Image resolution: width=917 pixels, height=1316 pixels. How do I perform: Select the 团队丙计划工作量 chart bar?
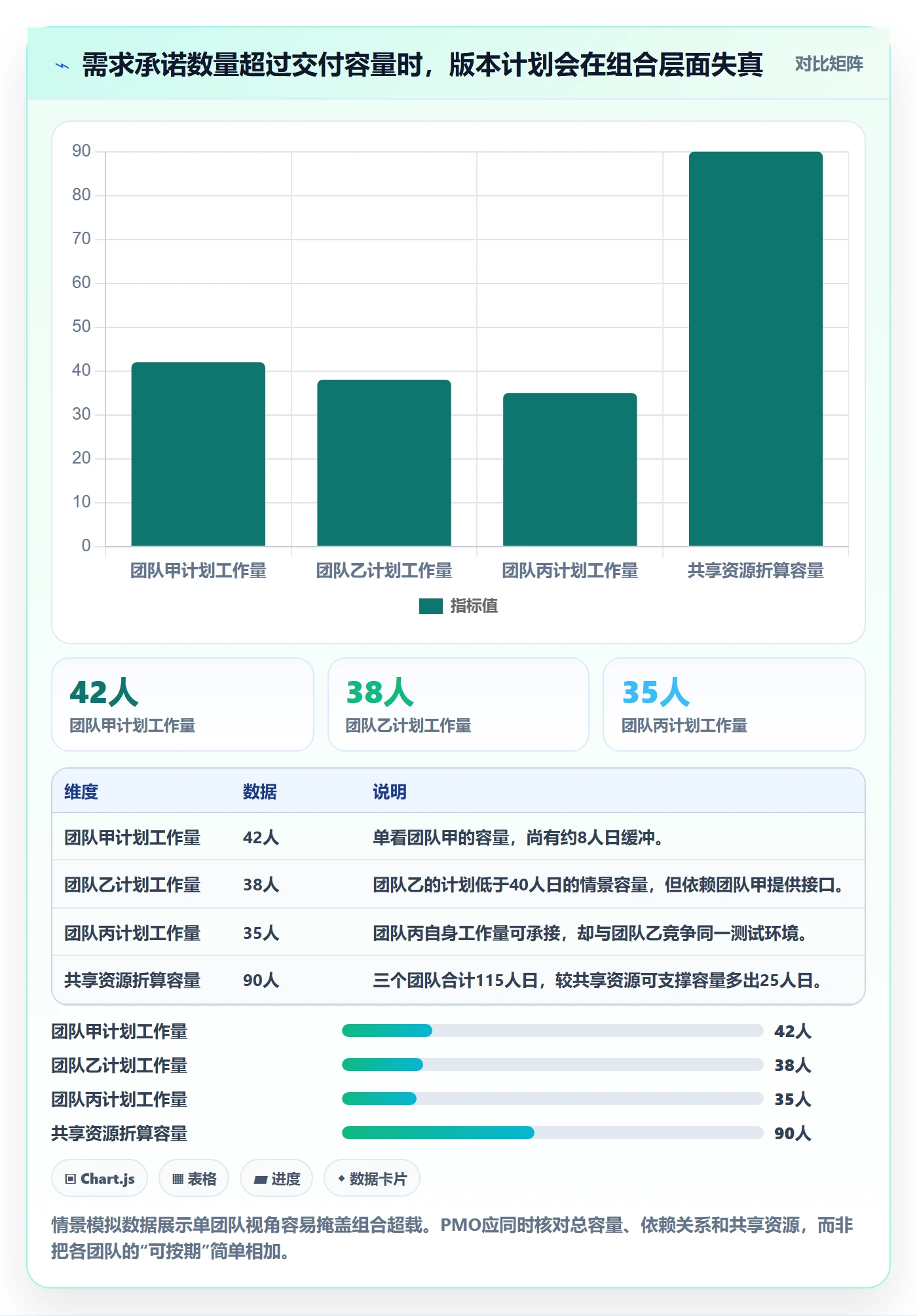click(x=570, y=469)
